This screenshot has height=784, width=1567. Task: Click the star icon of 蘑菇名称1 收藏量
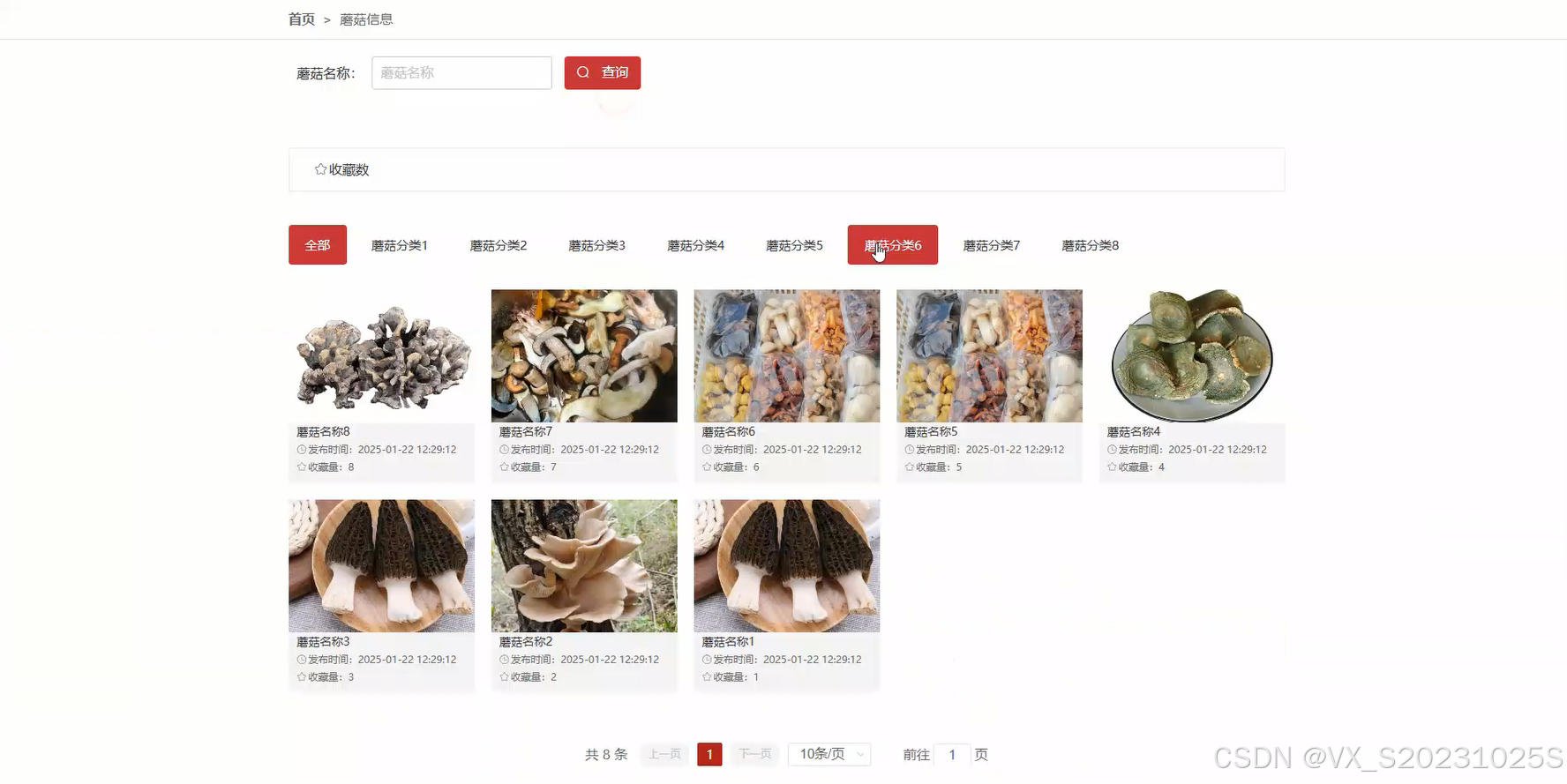(707, 676)
